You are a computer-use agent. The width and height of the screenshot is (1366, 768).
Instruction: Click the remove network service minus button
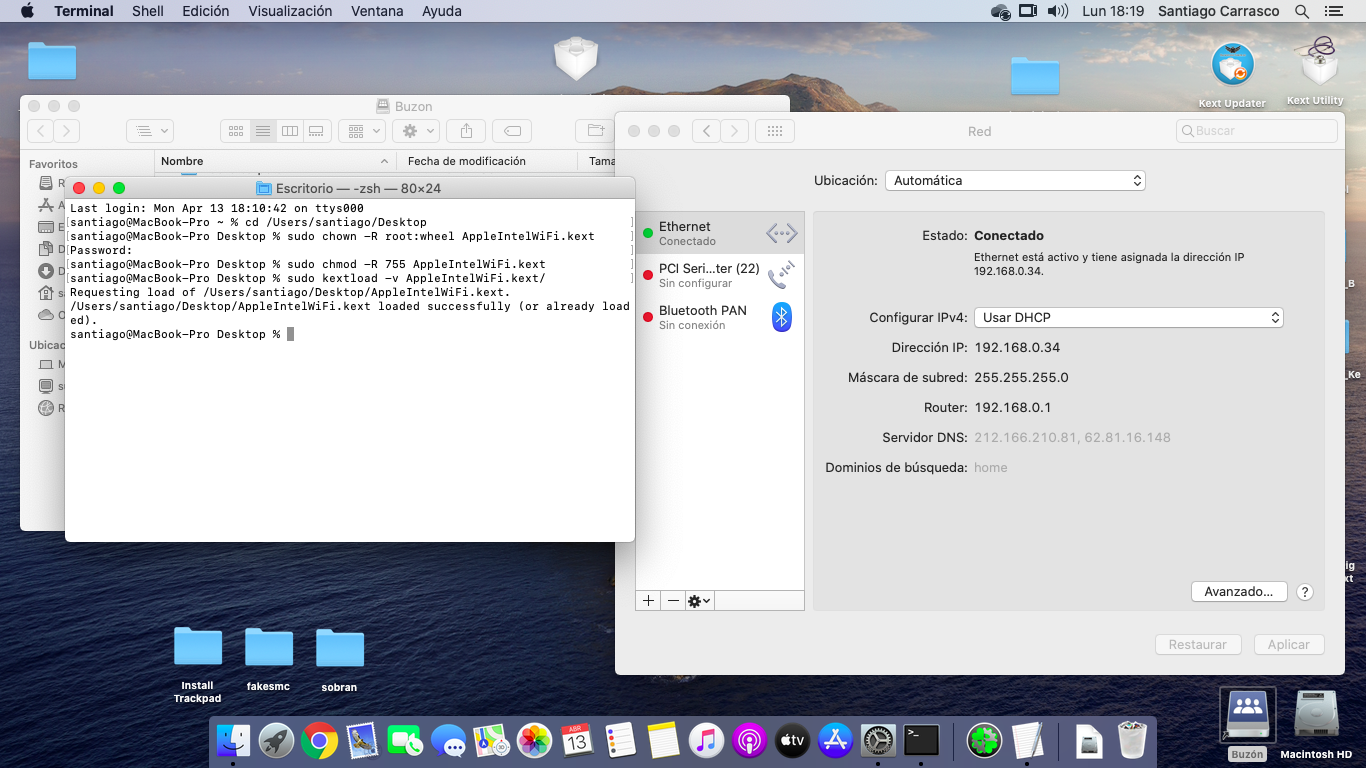pos(673,601)
